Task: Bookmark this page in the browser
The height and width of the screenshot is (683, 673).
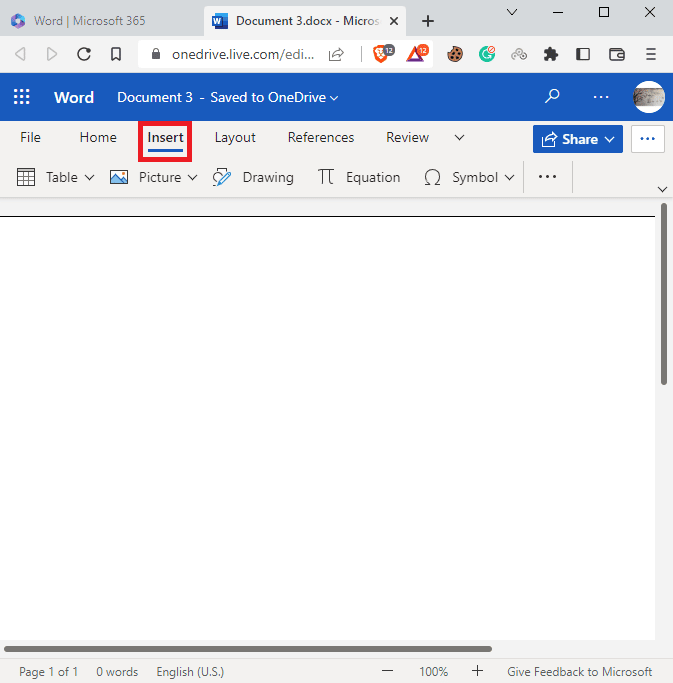Action: point(115,54)
